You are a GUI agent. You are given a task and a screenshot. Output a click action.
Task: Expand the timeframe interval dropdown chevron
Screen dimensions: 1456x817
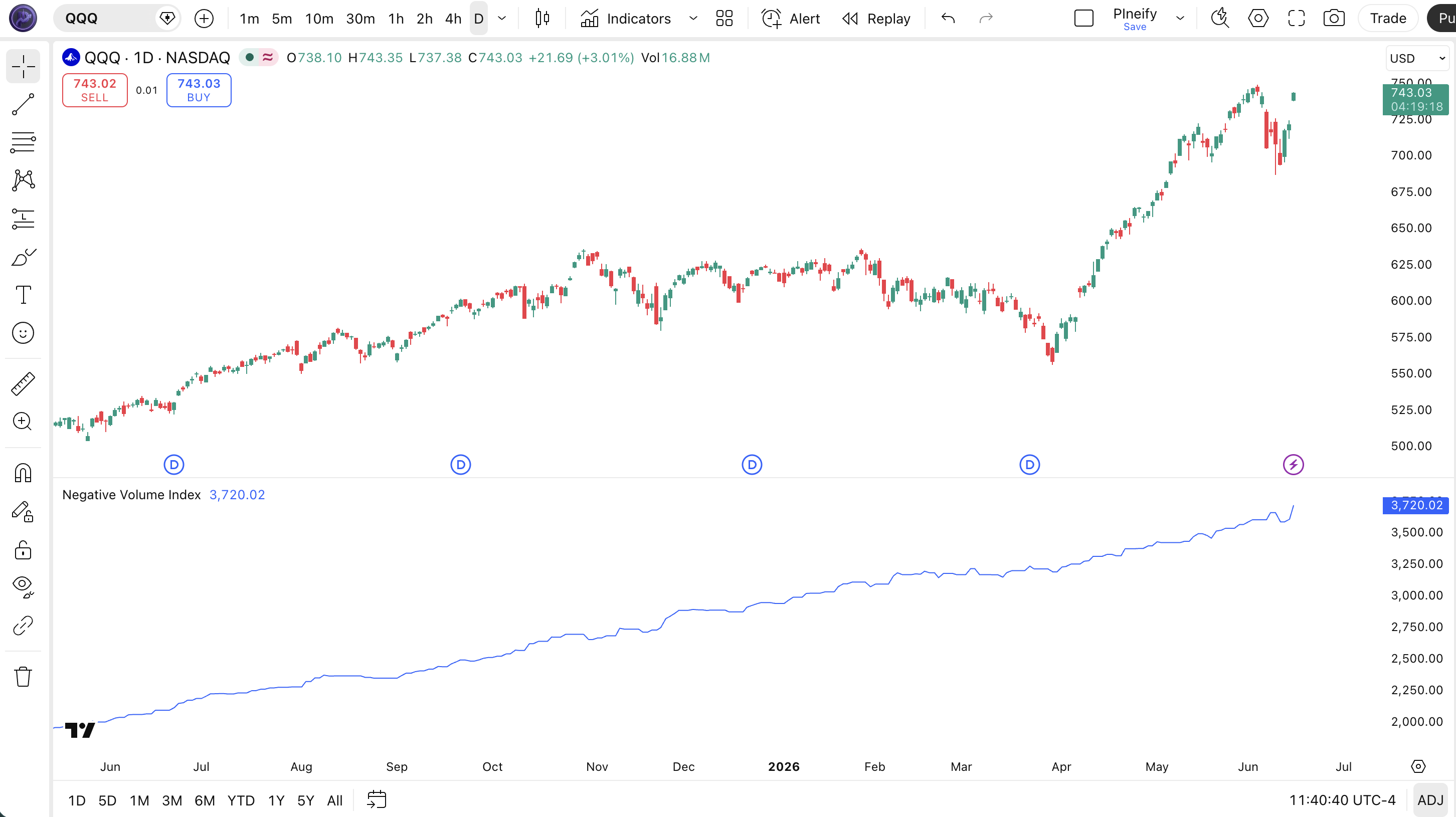[502, 19]
